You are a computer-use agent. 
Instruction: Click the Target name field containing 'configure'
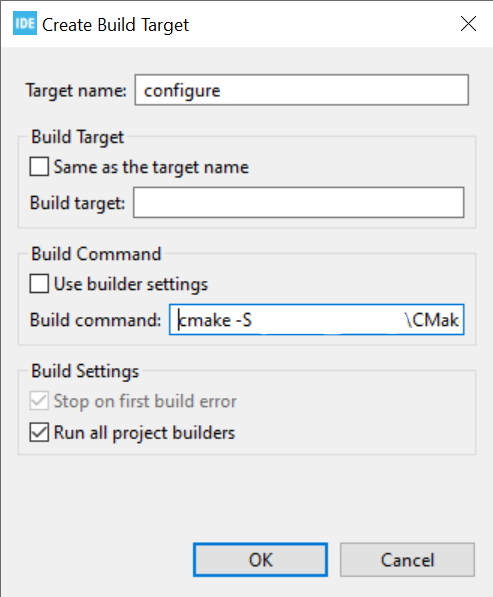(302, 90)
